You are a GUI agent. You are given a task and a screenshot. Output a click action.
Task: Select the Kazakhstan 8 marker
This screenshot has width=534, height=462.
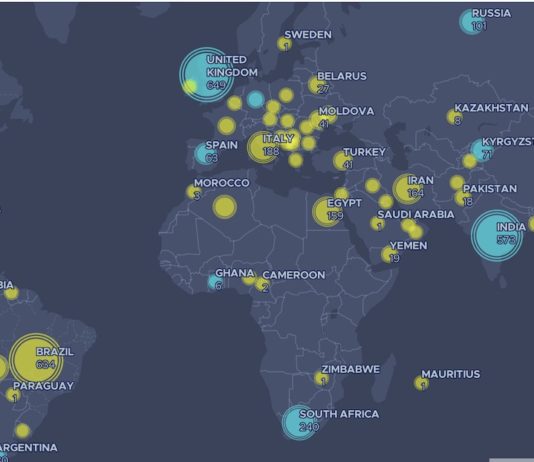point(454,117)
